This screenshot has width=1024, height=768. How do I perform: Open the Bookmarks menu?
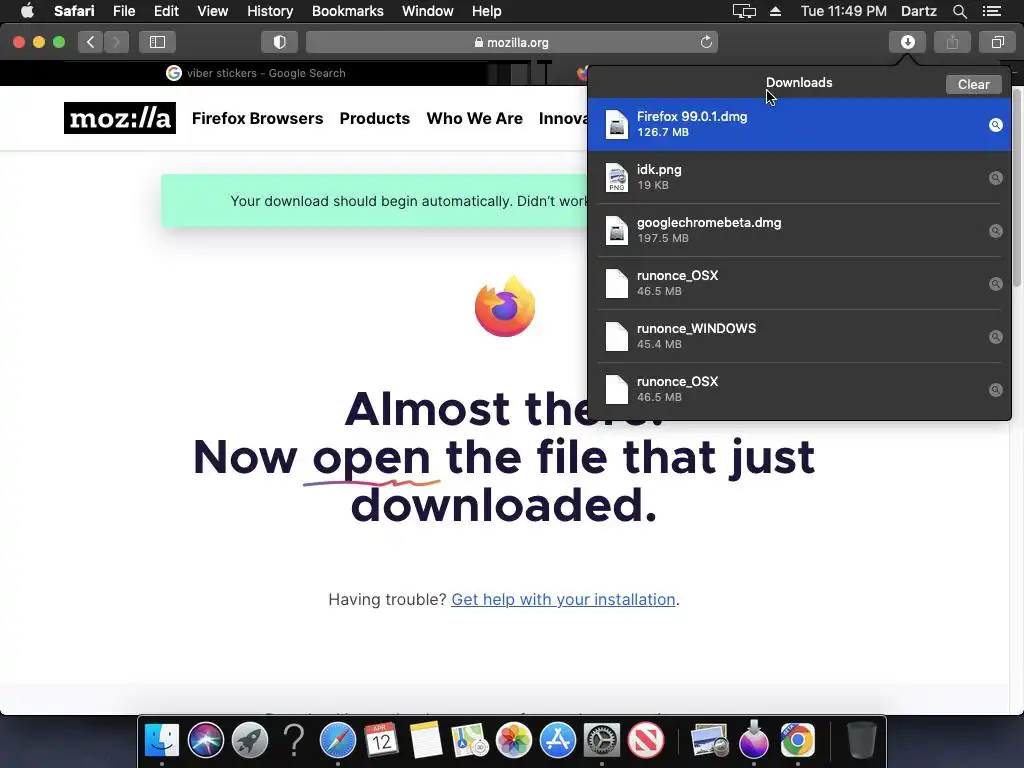coord(347,11)
